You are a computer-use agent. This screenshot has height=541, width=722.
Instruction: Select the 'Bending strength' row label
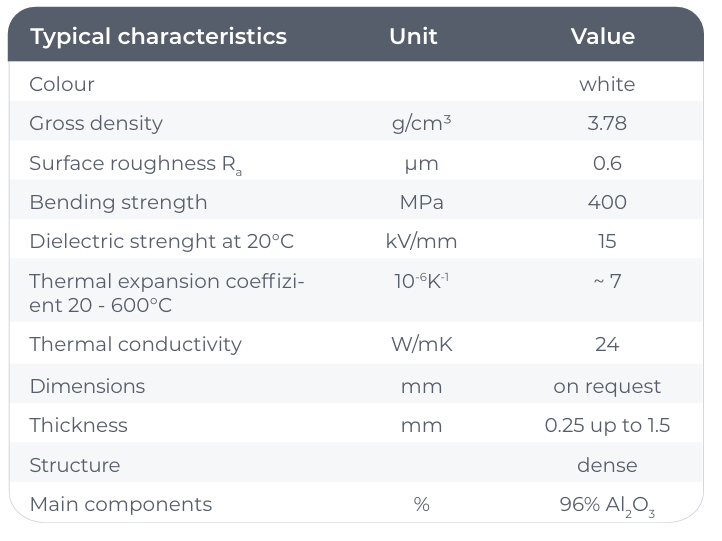coord(118,202)
